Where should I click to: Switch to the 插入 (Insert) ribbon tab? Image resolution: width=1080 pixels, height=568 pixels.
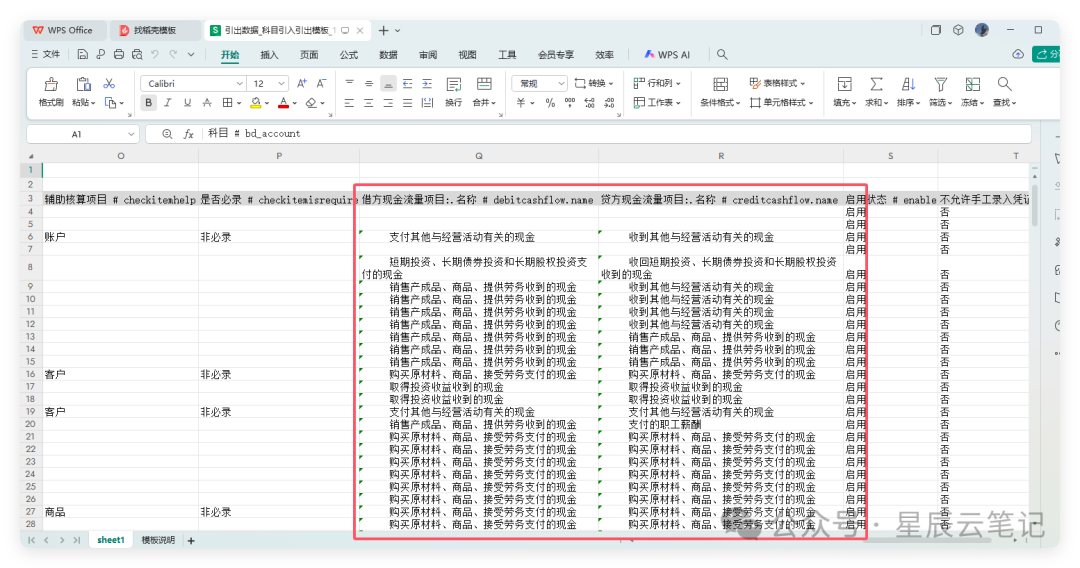pyautogui.click(x=269, y=55)
